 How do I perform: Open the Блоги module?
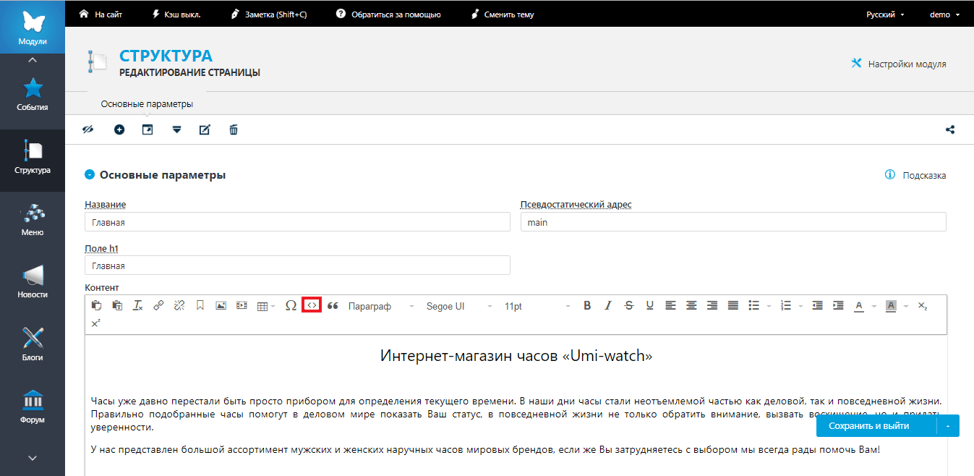tap(32, 345)
